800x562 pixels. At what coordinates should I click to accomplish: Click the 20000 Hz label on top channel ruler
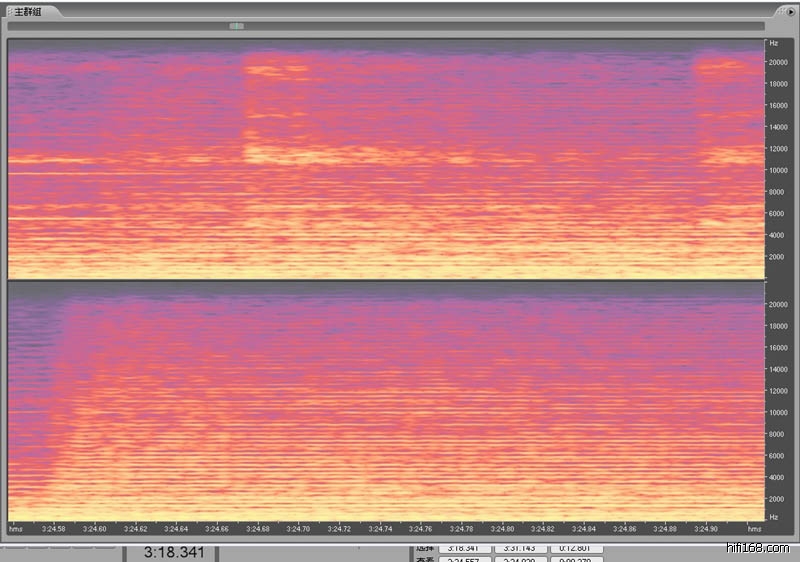pyautogui.click(x=780, y=62)
